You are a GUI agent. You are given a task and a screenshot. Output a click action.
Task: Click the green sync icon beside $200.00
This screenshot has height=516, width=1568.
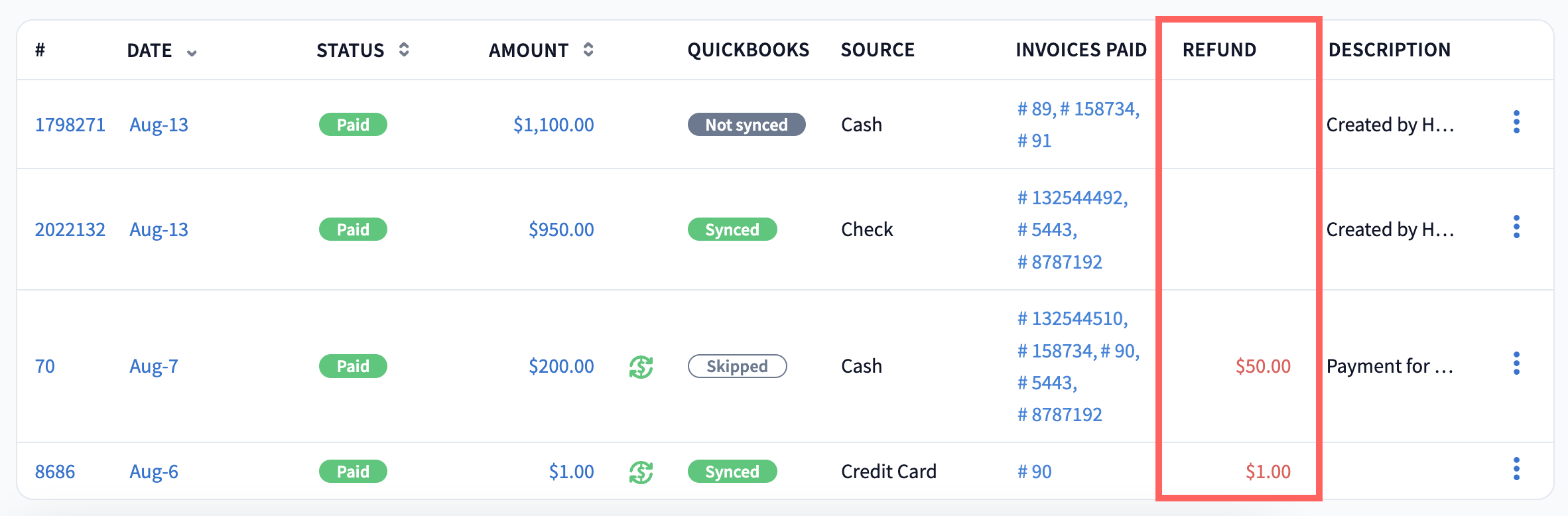pyautogui.click(x=641, y=367)
